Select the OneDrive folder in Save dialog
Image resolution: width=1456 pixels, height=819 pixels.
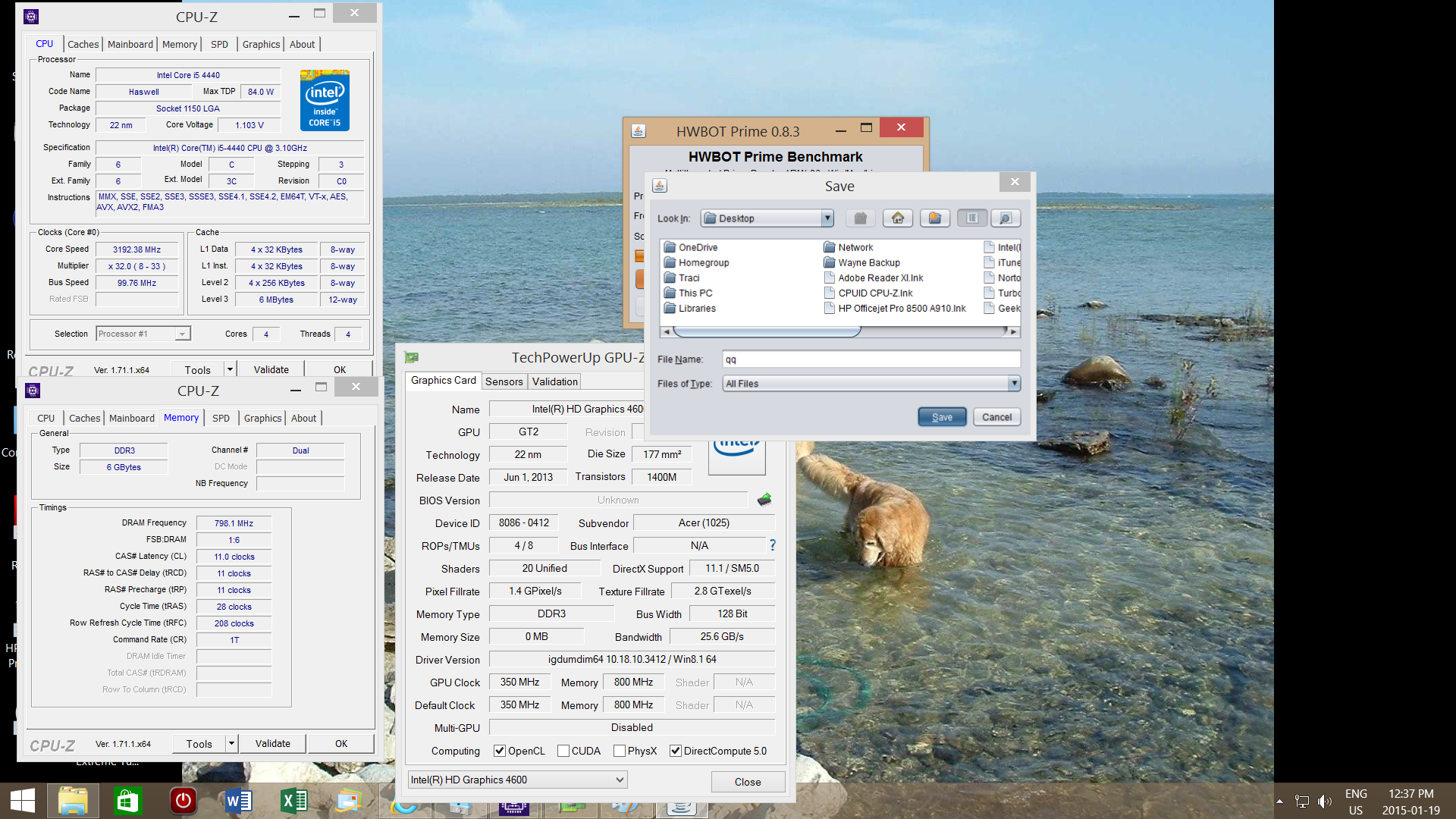pos(691,247)
